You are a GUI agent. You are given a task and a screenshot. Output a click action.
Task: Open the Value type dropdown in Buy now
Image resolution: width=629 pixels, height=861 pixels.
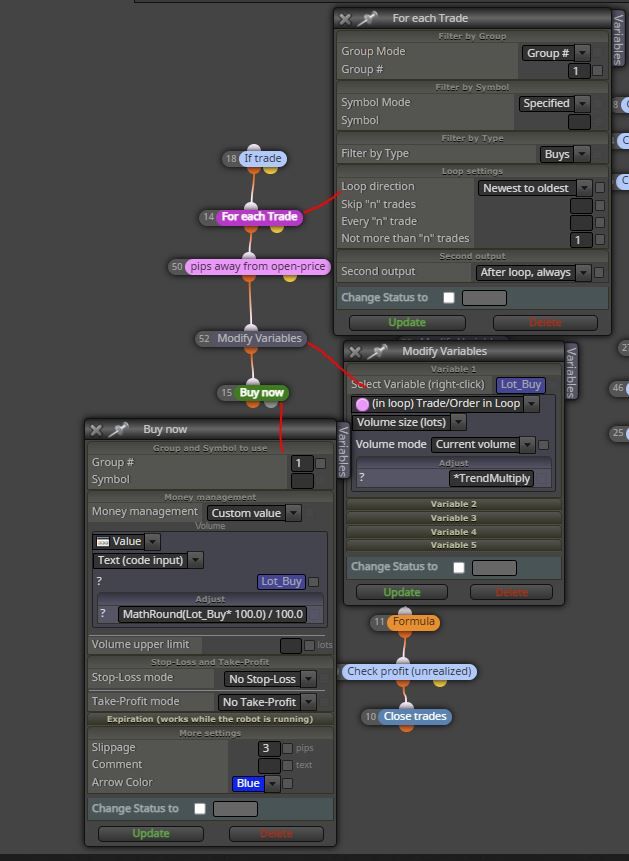click(x=153, y=541)
